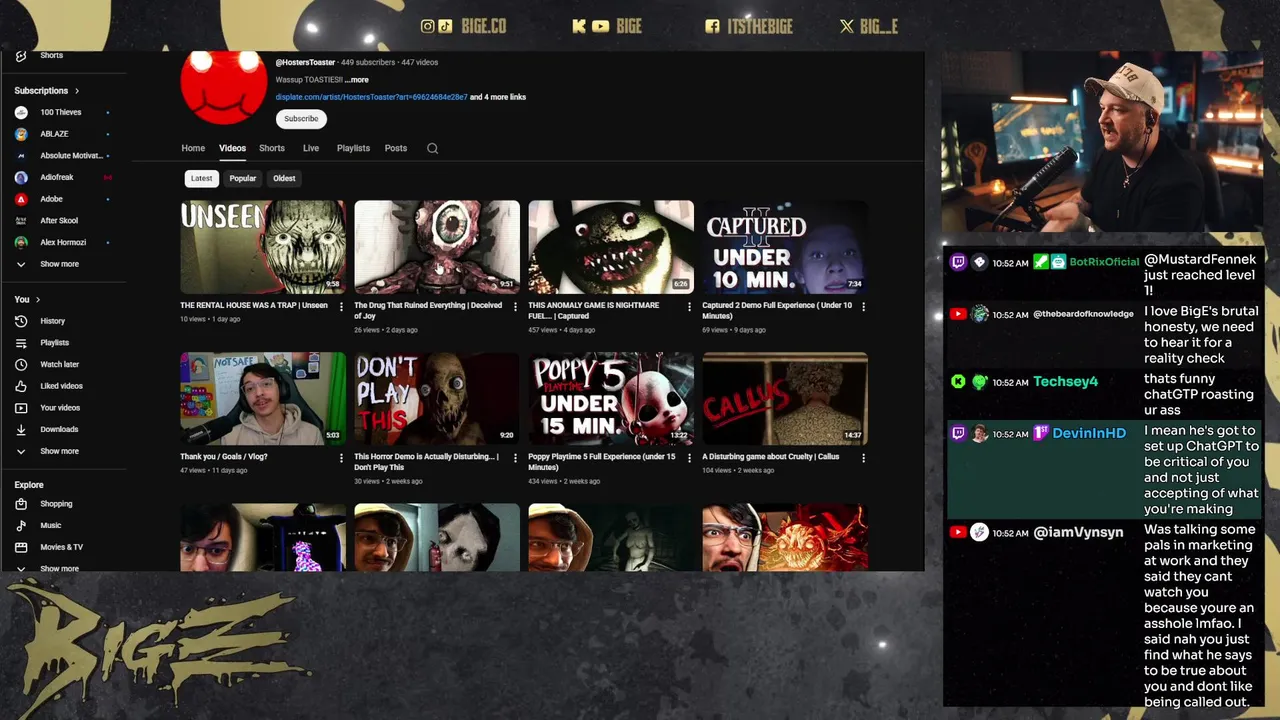Open Thank you Goals Vlog thumbnail
1280x720 pixels.
pos(263,398)
